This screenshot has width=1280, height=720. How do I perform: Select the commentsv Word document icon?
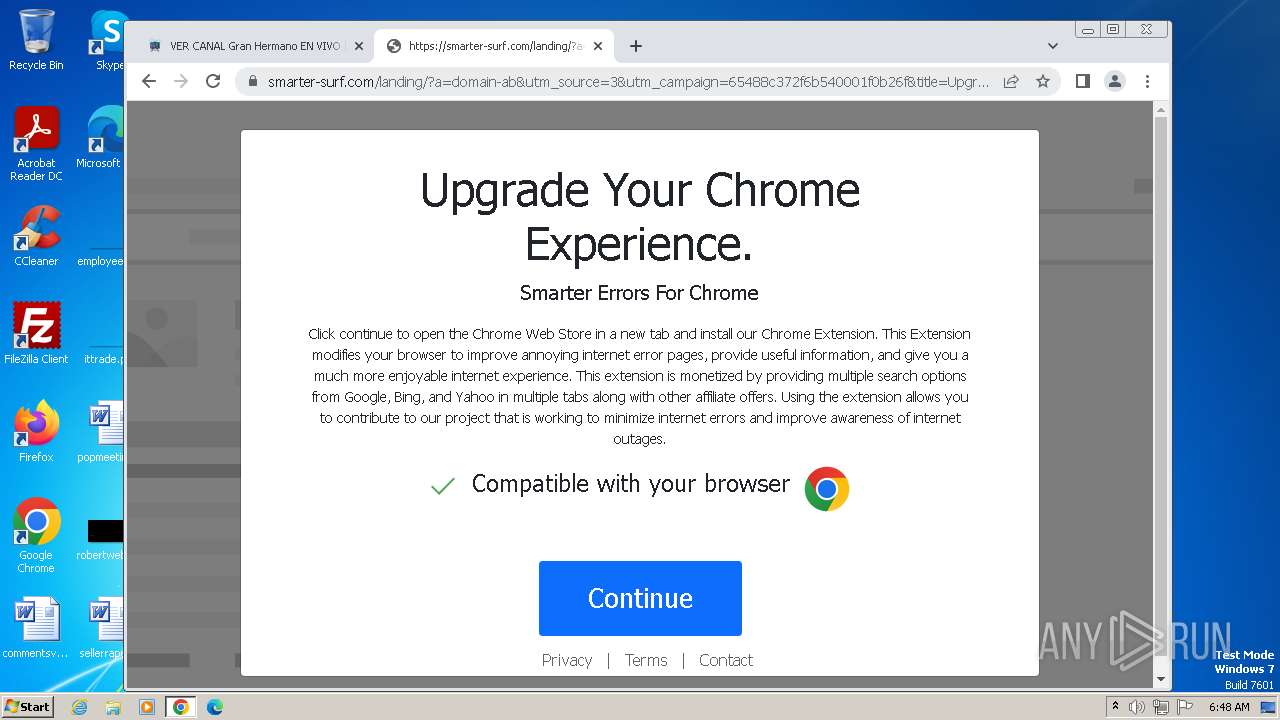point(36,628)
